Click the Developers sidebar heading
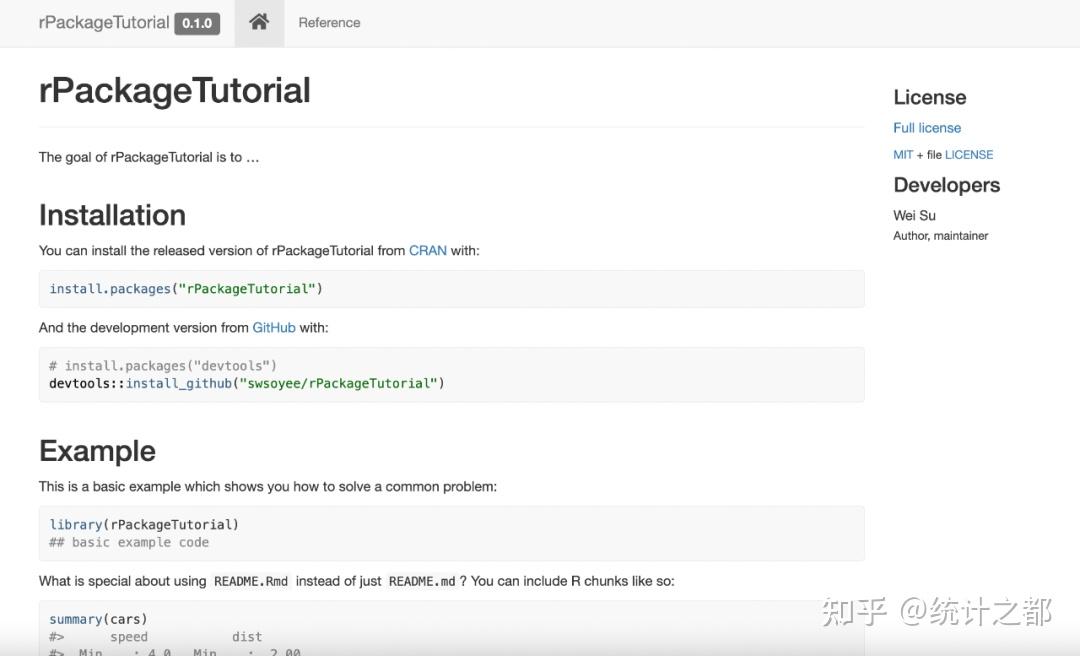Viewport: 1080px width, 656px height. (946, 185)
